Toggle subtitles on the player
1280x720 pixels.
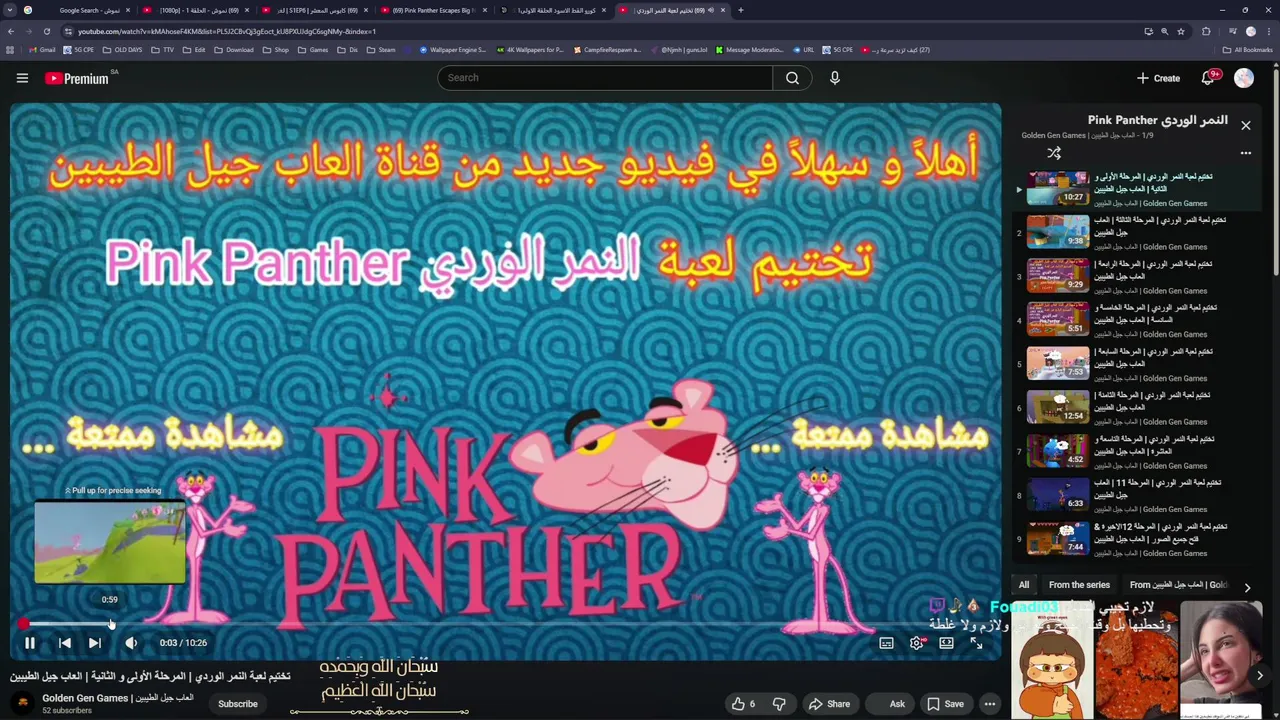[886, 643]
